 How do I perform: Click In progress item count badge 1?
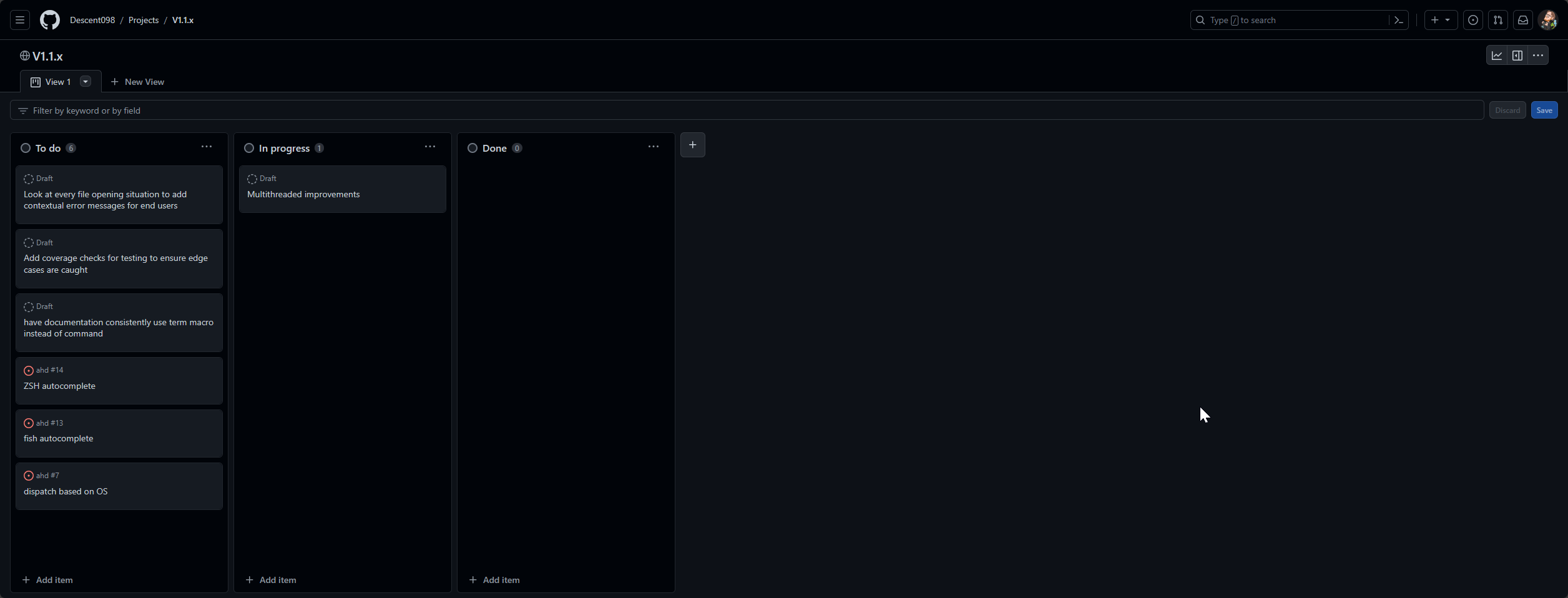pos(319,148)
